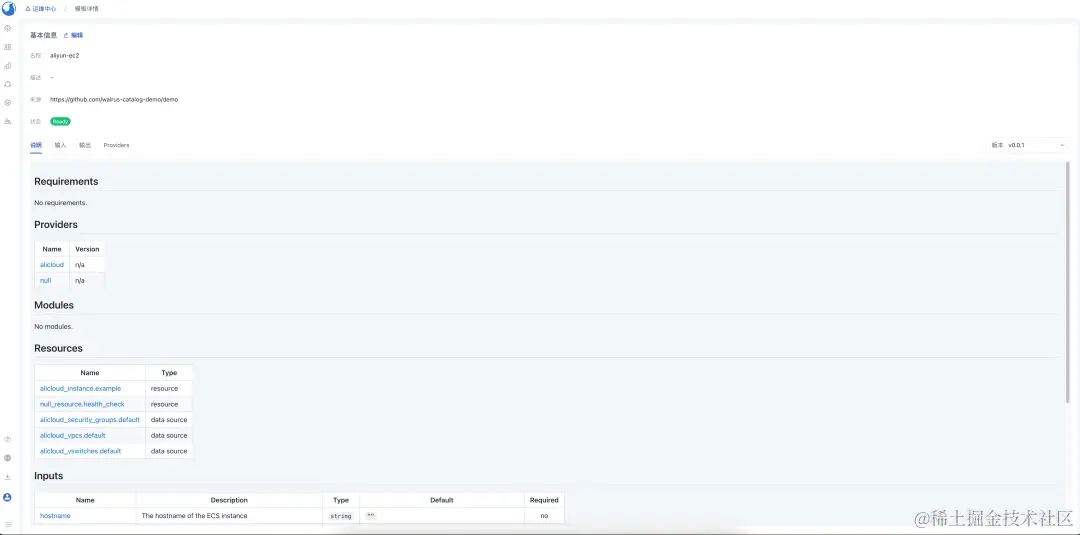Click 'The hostname of the ECS instance' description
The image size is (1080, 535).
click(194, 516)
